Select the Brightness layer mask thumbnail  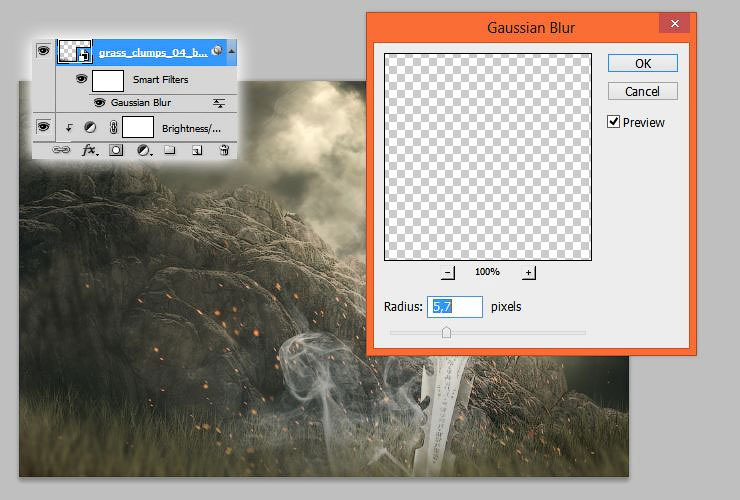pos(138,127)
